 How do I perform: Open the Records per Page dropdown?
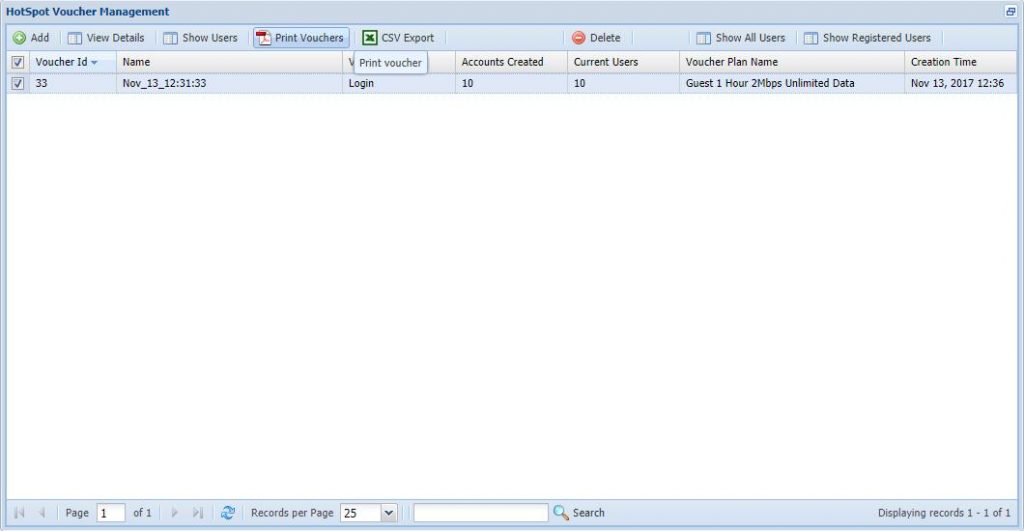point(389,512)
